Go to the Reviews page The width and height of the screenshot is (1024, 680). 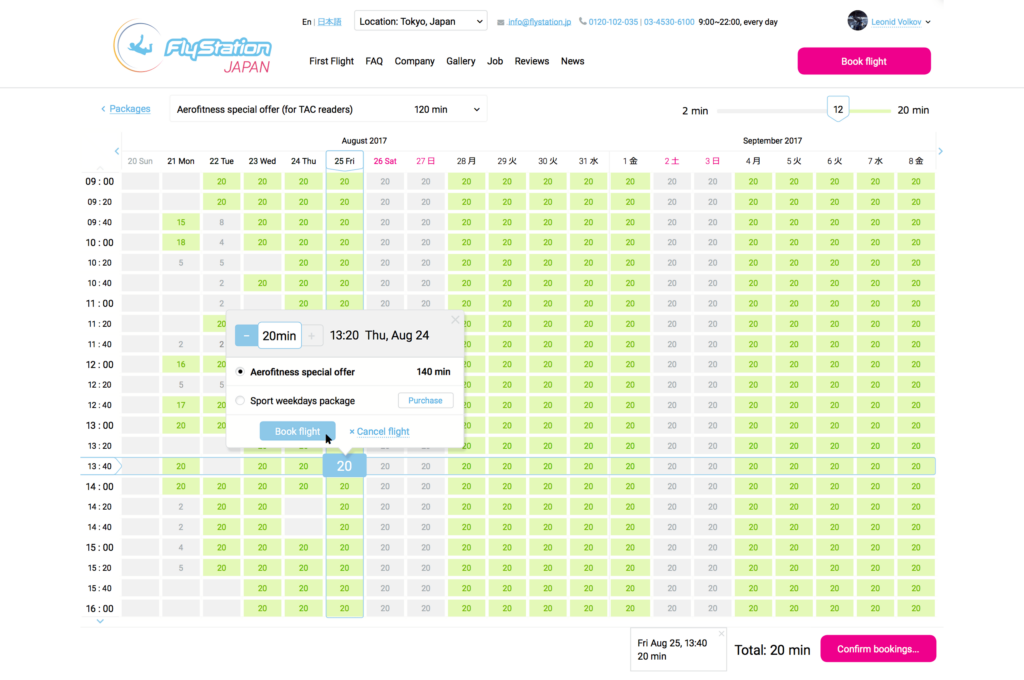point(531,61)
